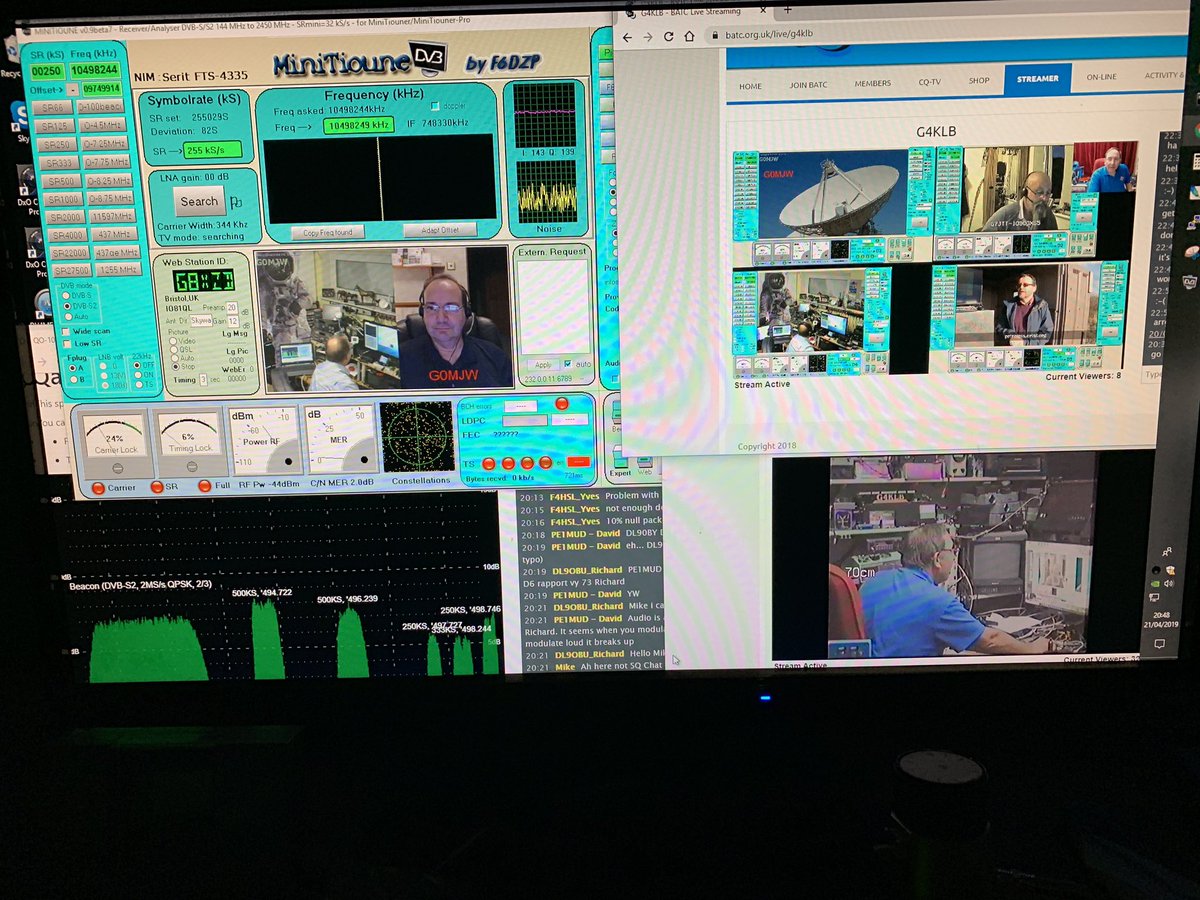This screenshot has width=1200, height=900.
Task: Click the Adapt Offset button
Action: pos(440,230)
